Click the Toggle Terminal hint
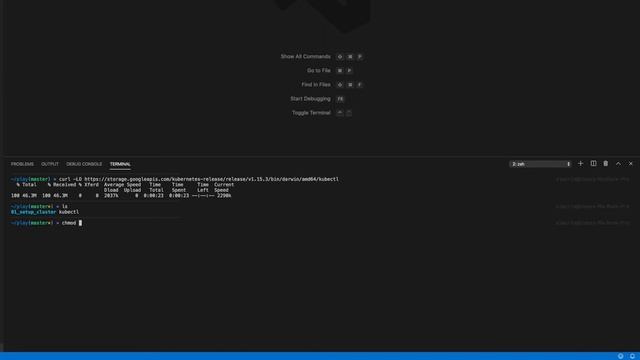Image resolution: width=640 pixels, height=360 pixels. click(311, 113)
